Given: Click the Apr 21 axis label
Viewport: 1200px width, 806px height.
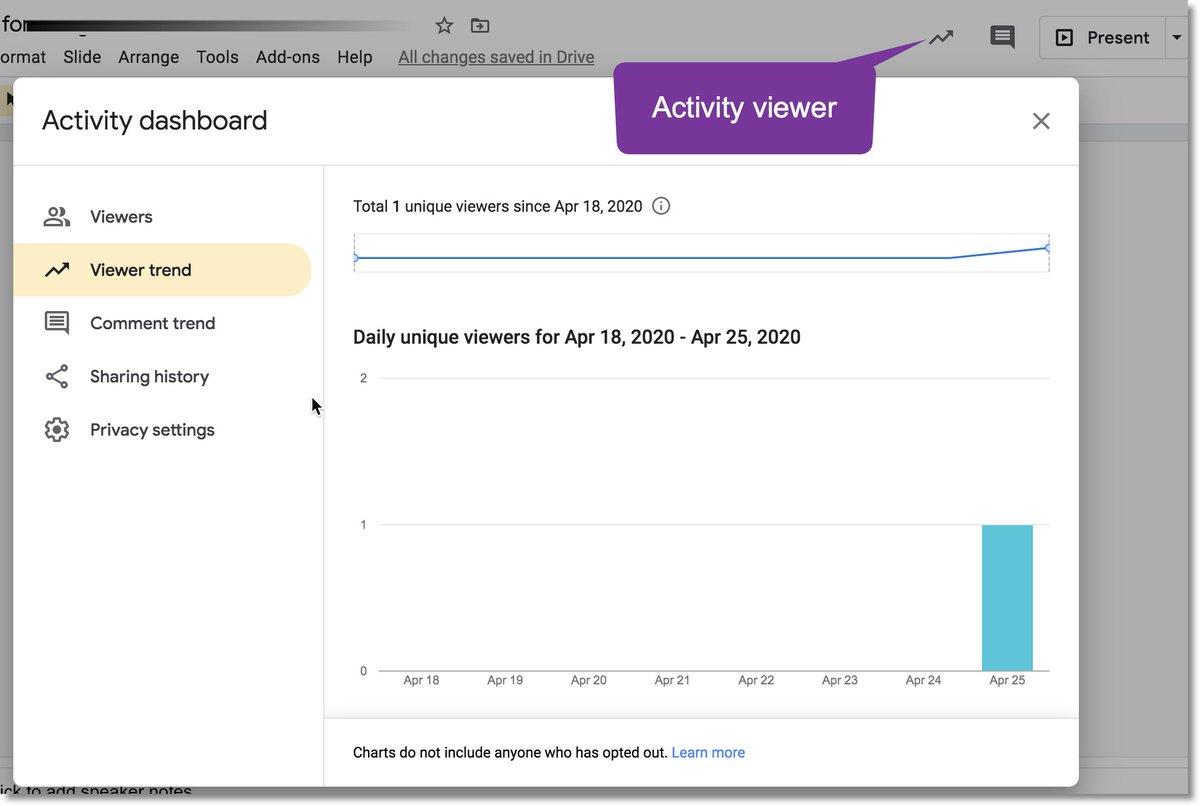Looking at the screenshot, I should point(672,680).
